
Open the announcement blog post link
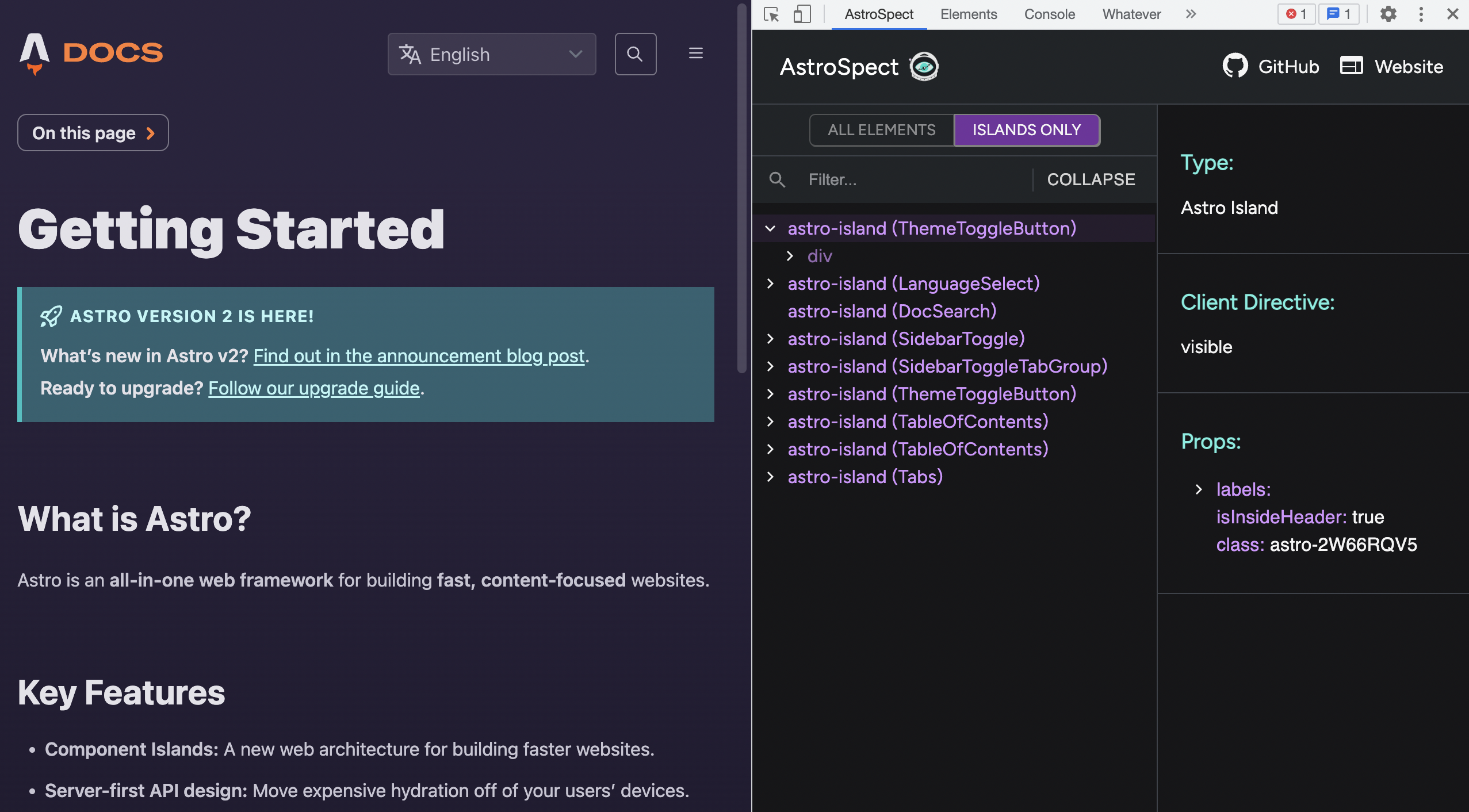point(419,356)
